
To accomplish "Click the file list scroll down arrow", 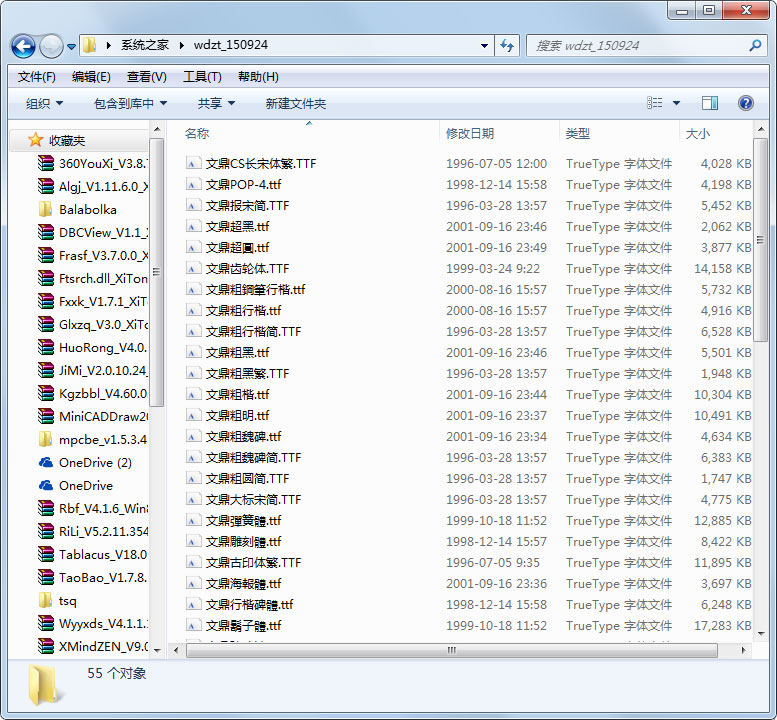I will pyautogui.click(x=760, y=633).
